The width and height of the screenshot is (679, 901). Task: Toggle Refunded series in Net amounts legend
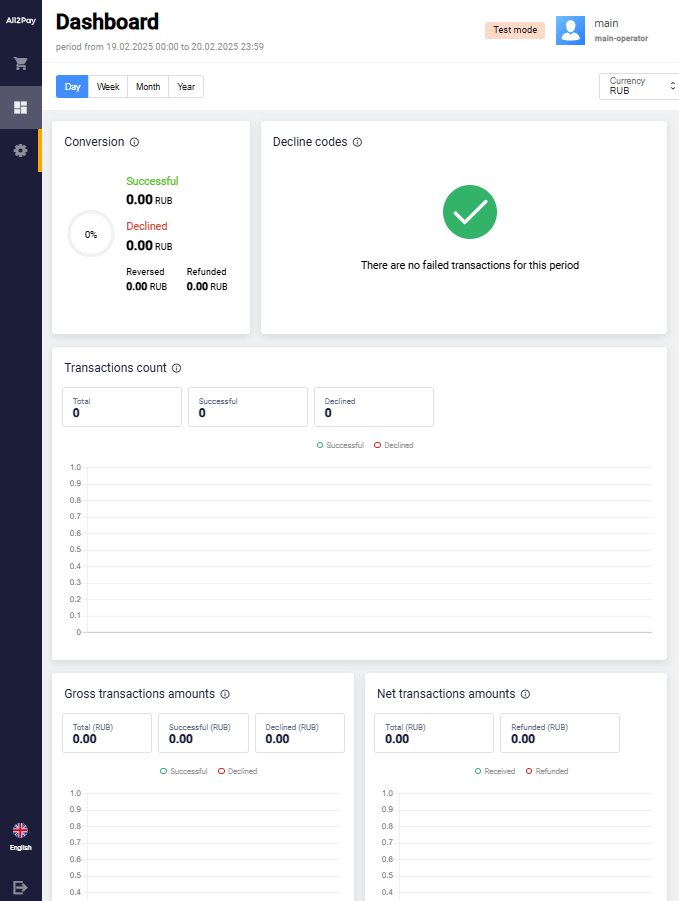pyautogui.click(x=546, y=771)
